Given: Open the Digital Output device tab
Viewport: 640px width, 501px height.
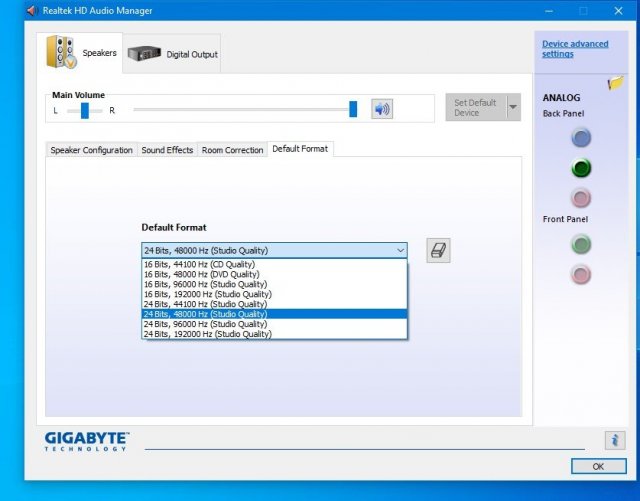Looking at the screenshot, I should click(174, 54).
